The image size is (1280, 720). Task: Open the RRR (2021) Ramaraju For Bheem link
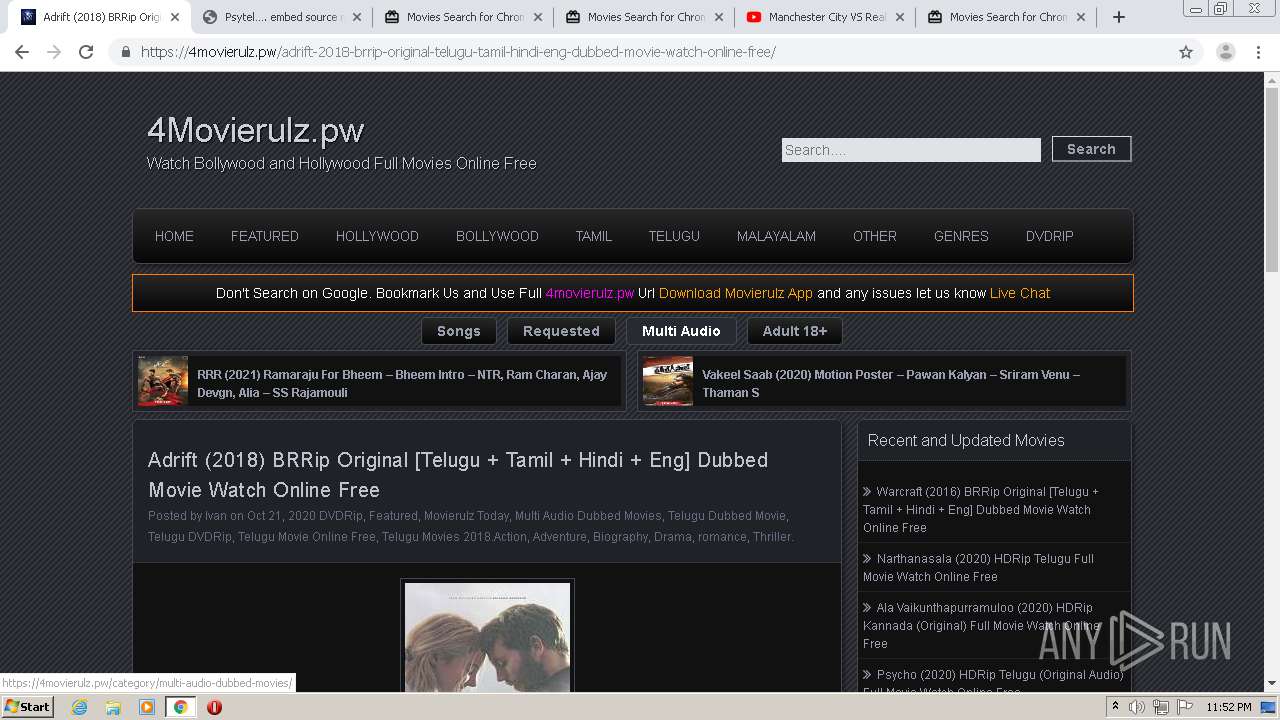[402, 383]
